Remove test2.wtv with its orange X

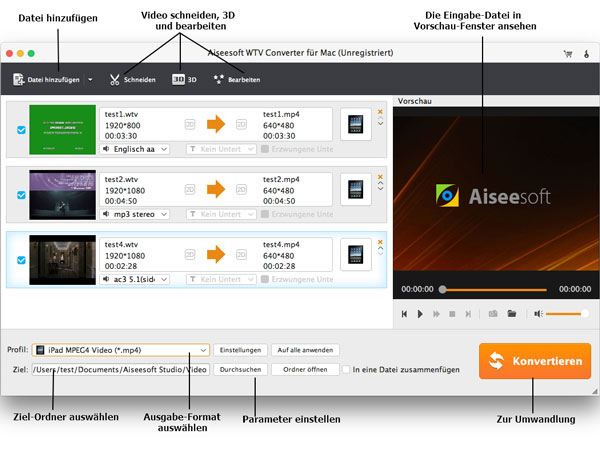[380, 177]
